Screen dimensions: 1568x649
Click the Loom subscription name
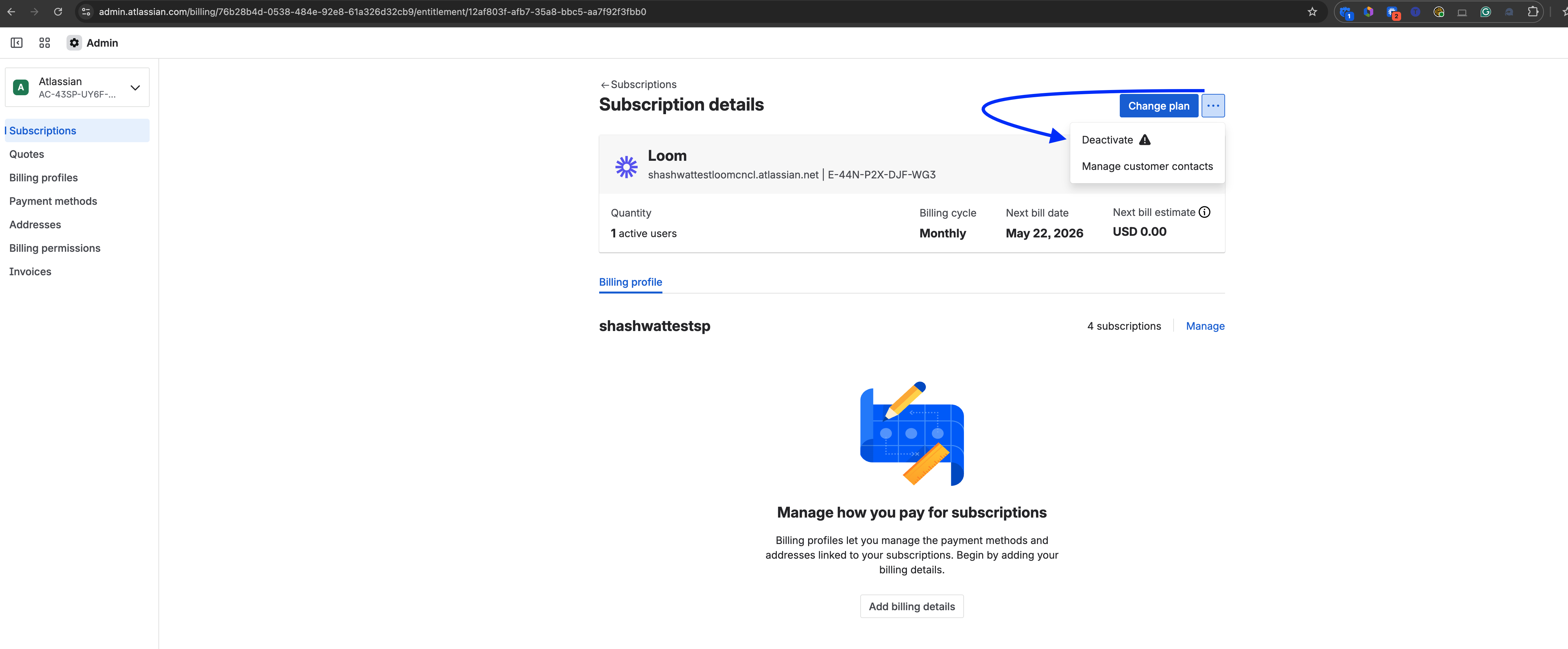(667, 155)
